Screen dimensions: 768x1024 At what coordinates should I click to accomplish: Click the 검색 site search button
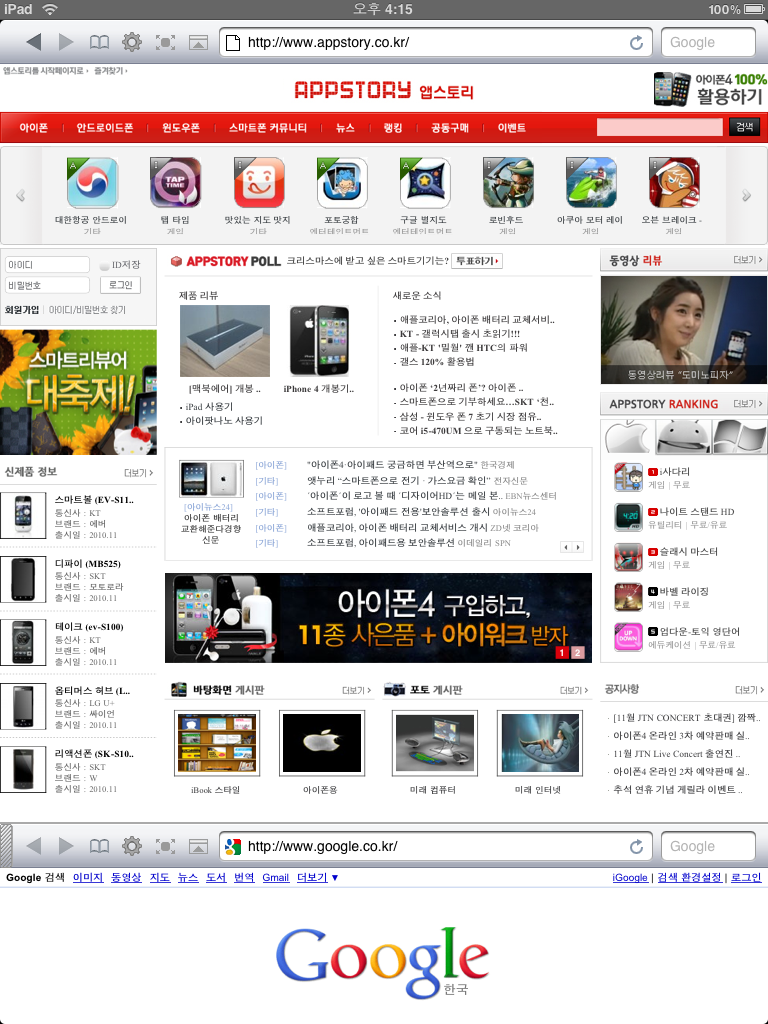tap(744, 127)
